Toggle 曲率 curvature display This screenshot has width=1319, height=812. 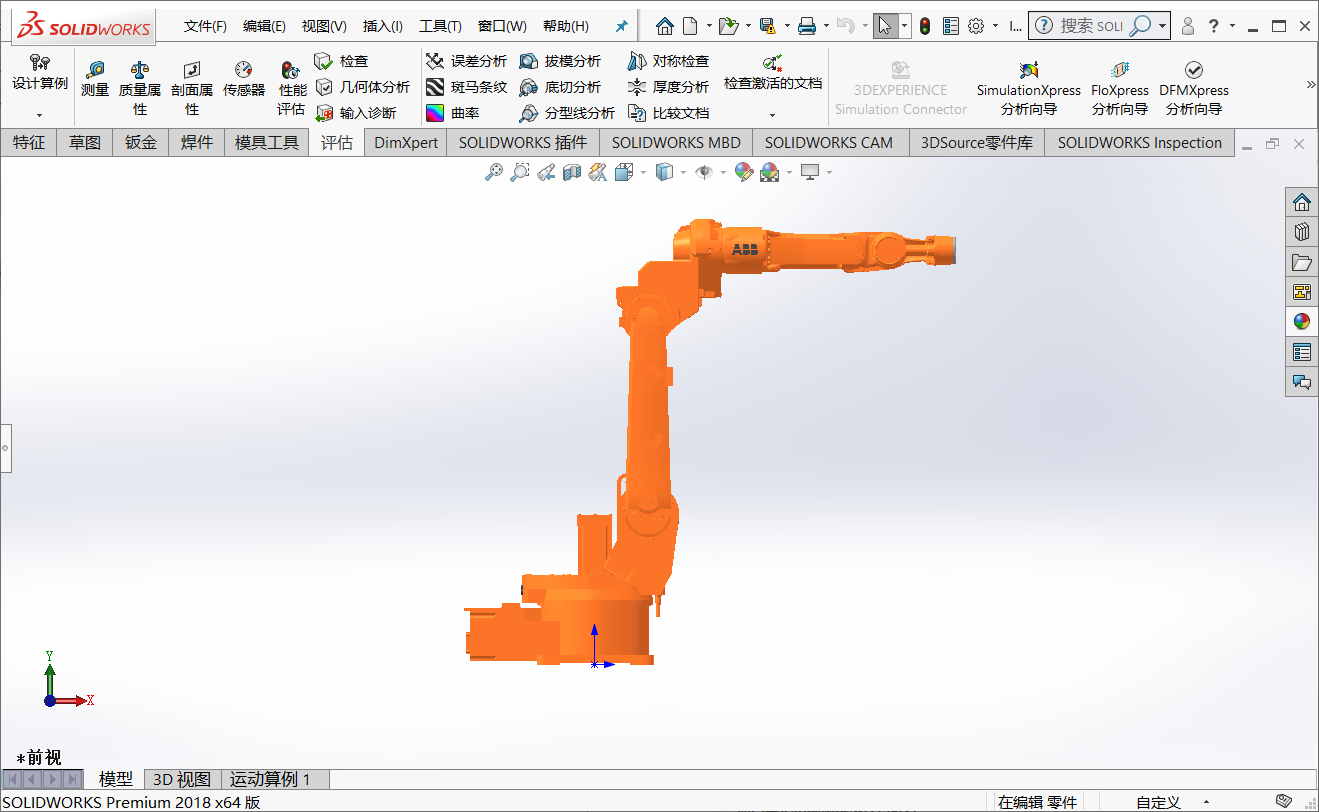(453, 113)
